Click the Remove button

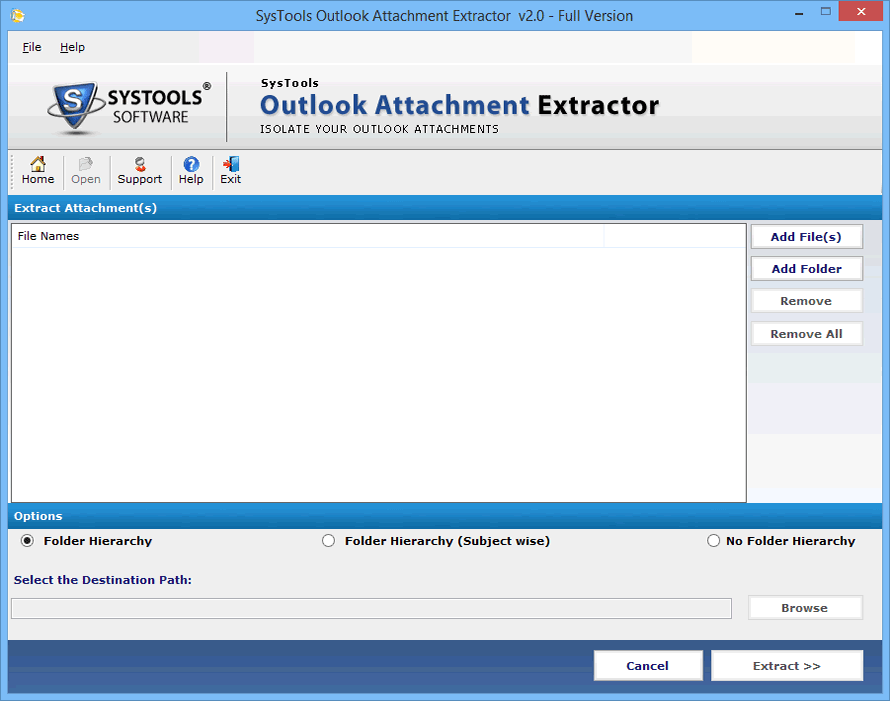coord(807,301)
